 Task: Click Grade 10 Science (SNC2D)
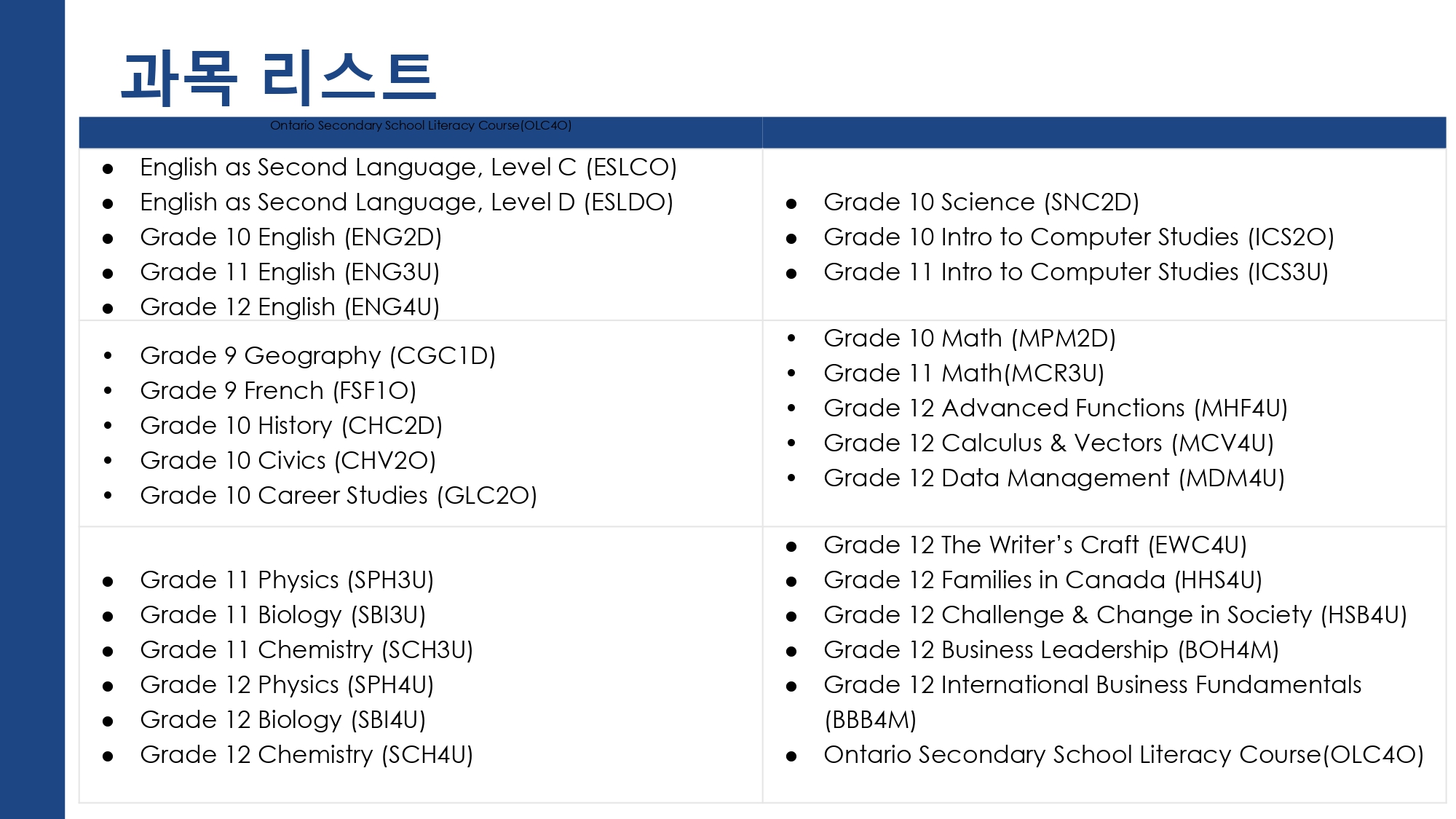click(x=981, y=202)
